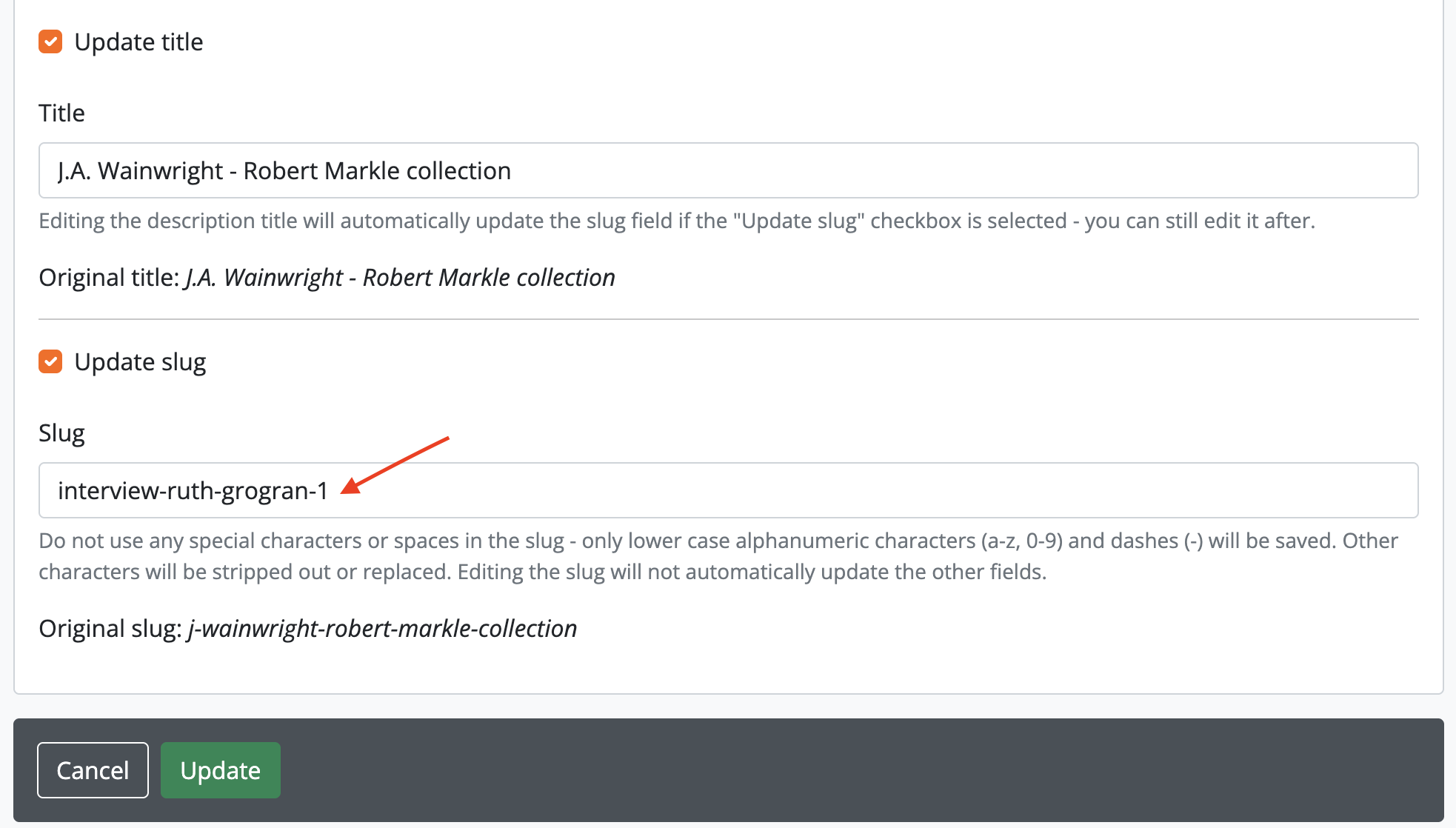Click the "Title" field label
Viewport: 1456px width, 828px height.
61,113
